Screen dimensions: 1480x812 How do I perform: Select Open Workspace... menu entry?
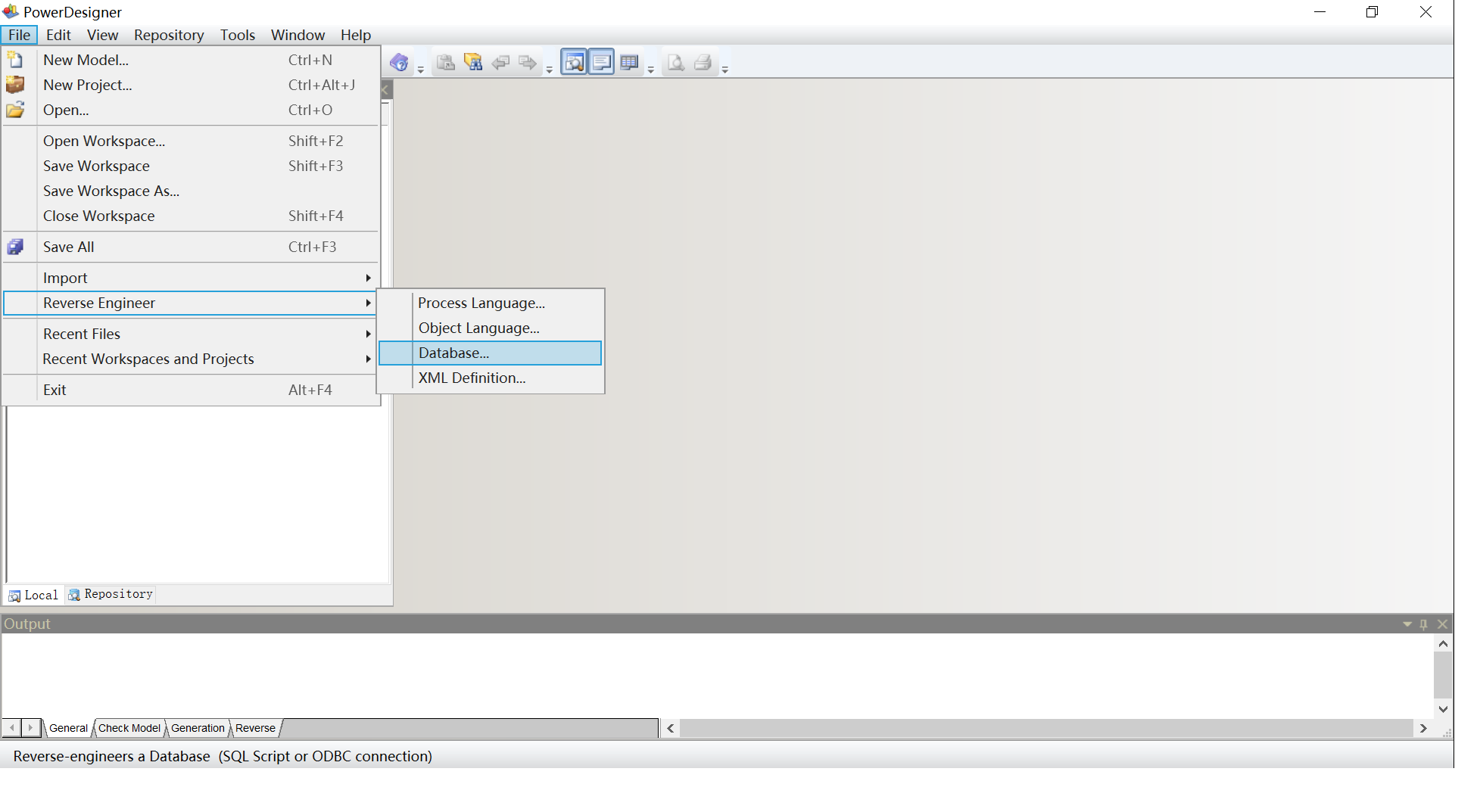[x=191, y=141]
